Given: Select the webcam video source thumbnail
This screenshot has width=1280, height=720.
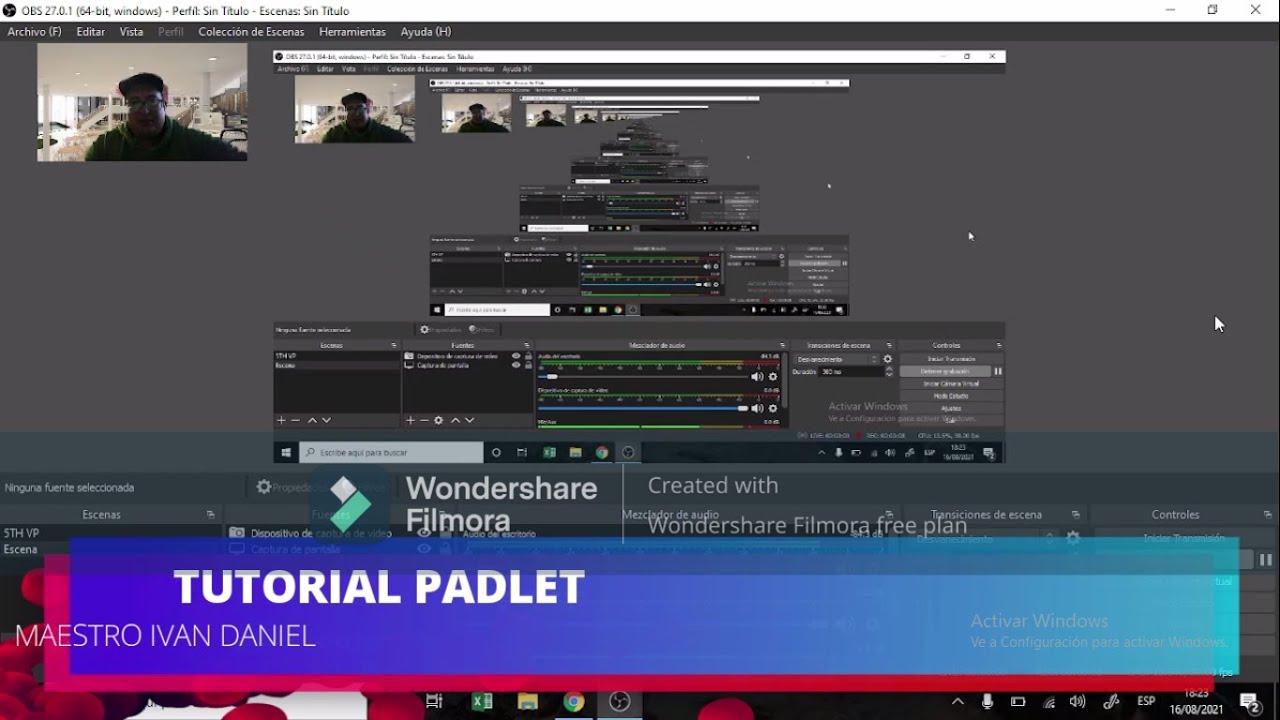Looking at the screenshot, I should (142, 102).
